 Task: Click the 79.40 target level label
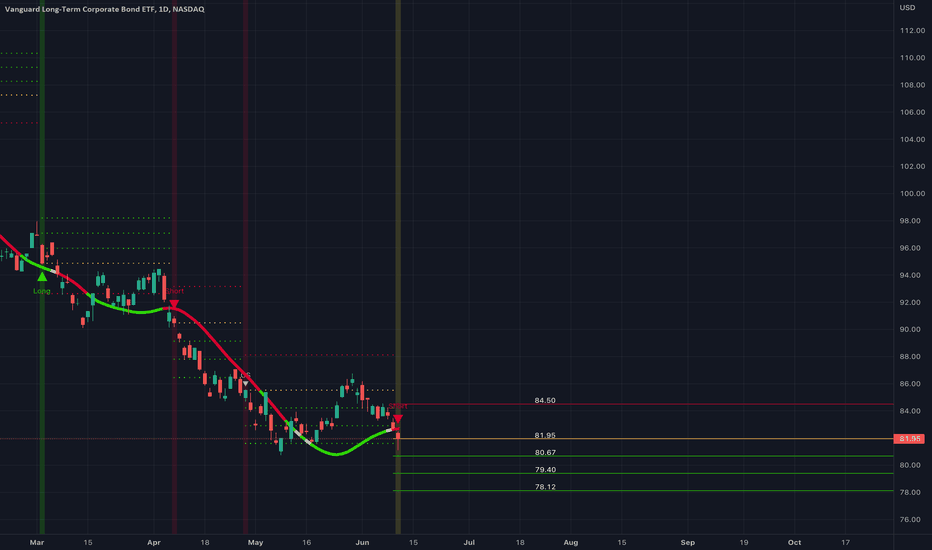545,470
